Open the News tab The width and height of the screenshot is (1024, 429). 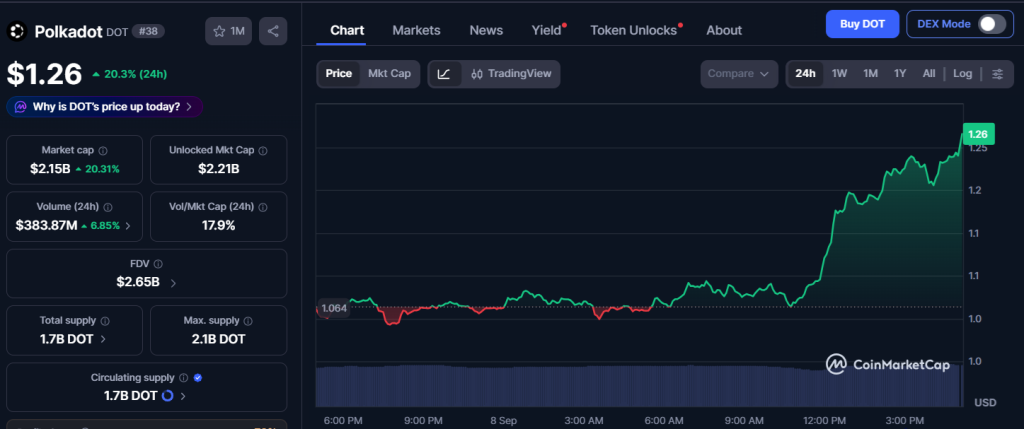486,31
